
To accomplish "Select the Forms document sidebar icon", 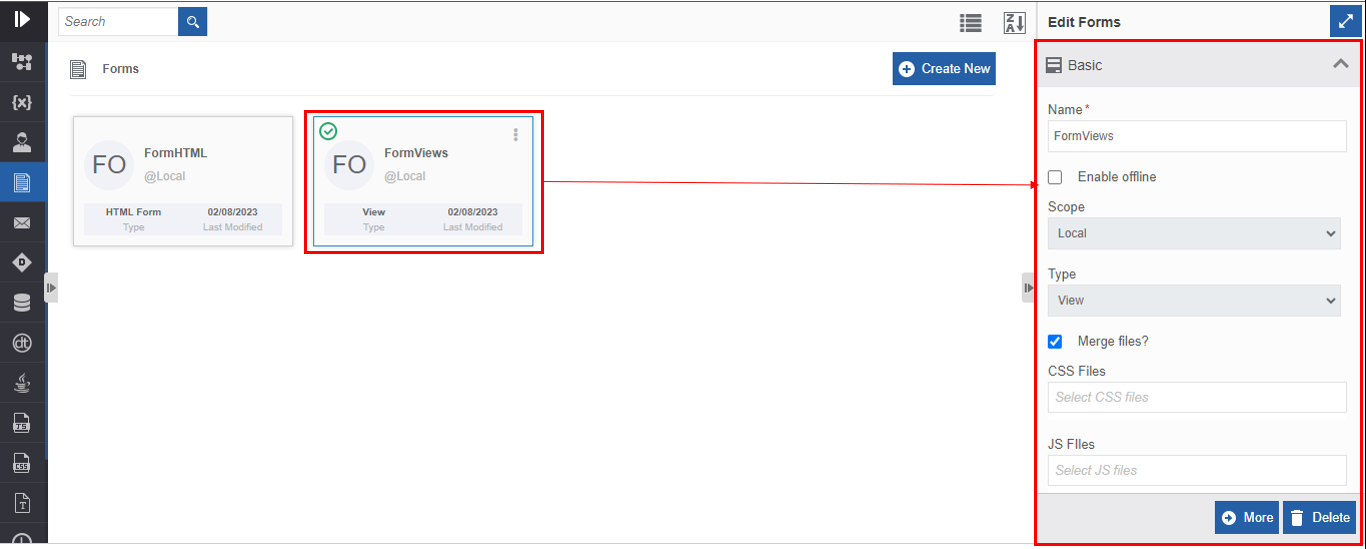I will tap(22, 182).
